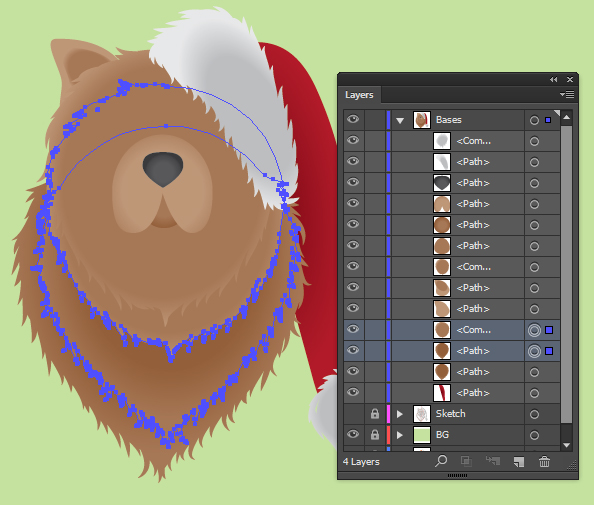
Task: Open the Layers panel flyout menu
Action: (x=567, y=94)
